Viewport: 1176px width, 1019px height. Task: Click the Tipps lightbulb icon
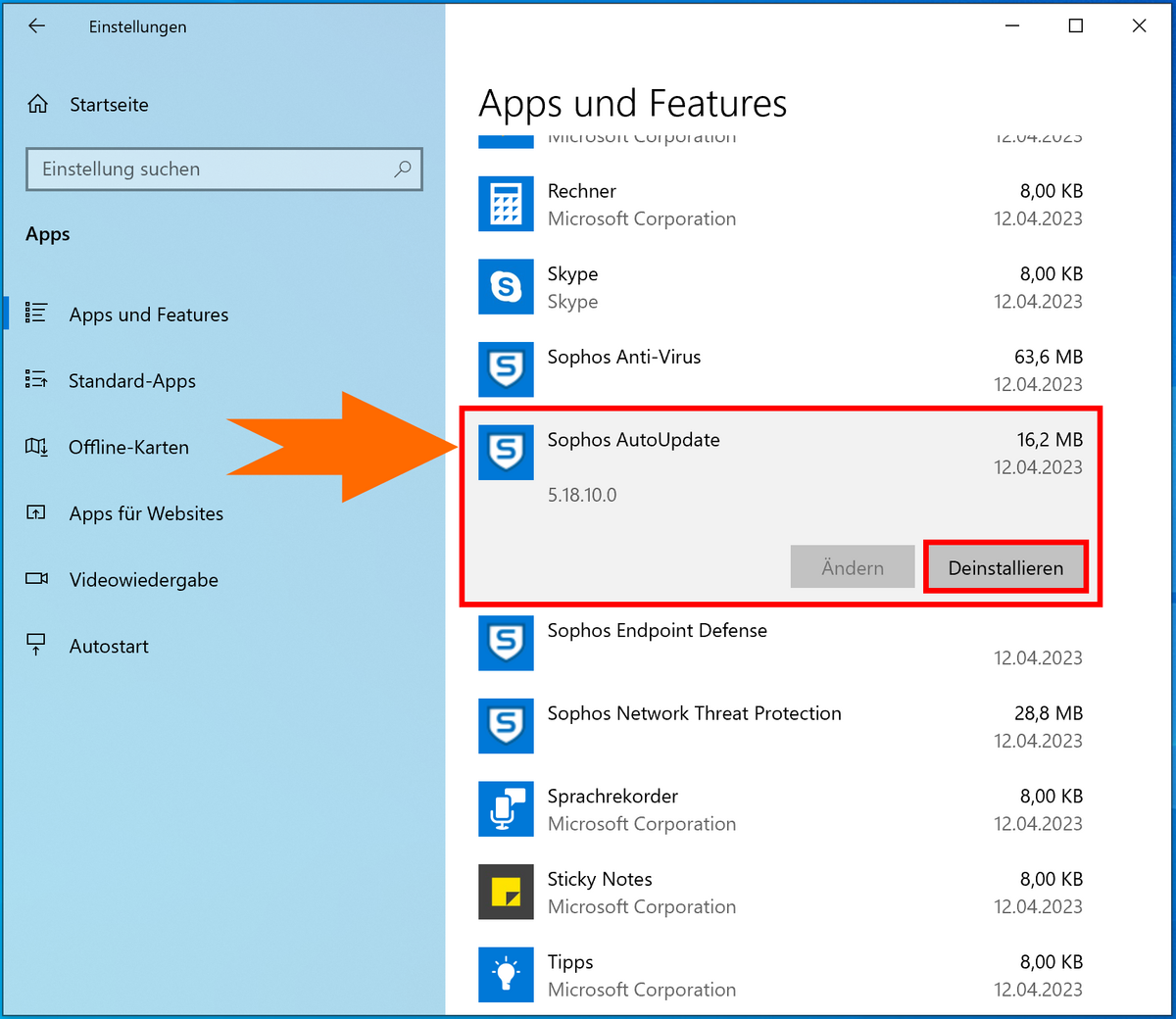click(x=506, y=975)
